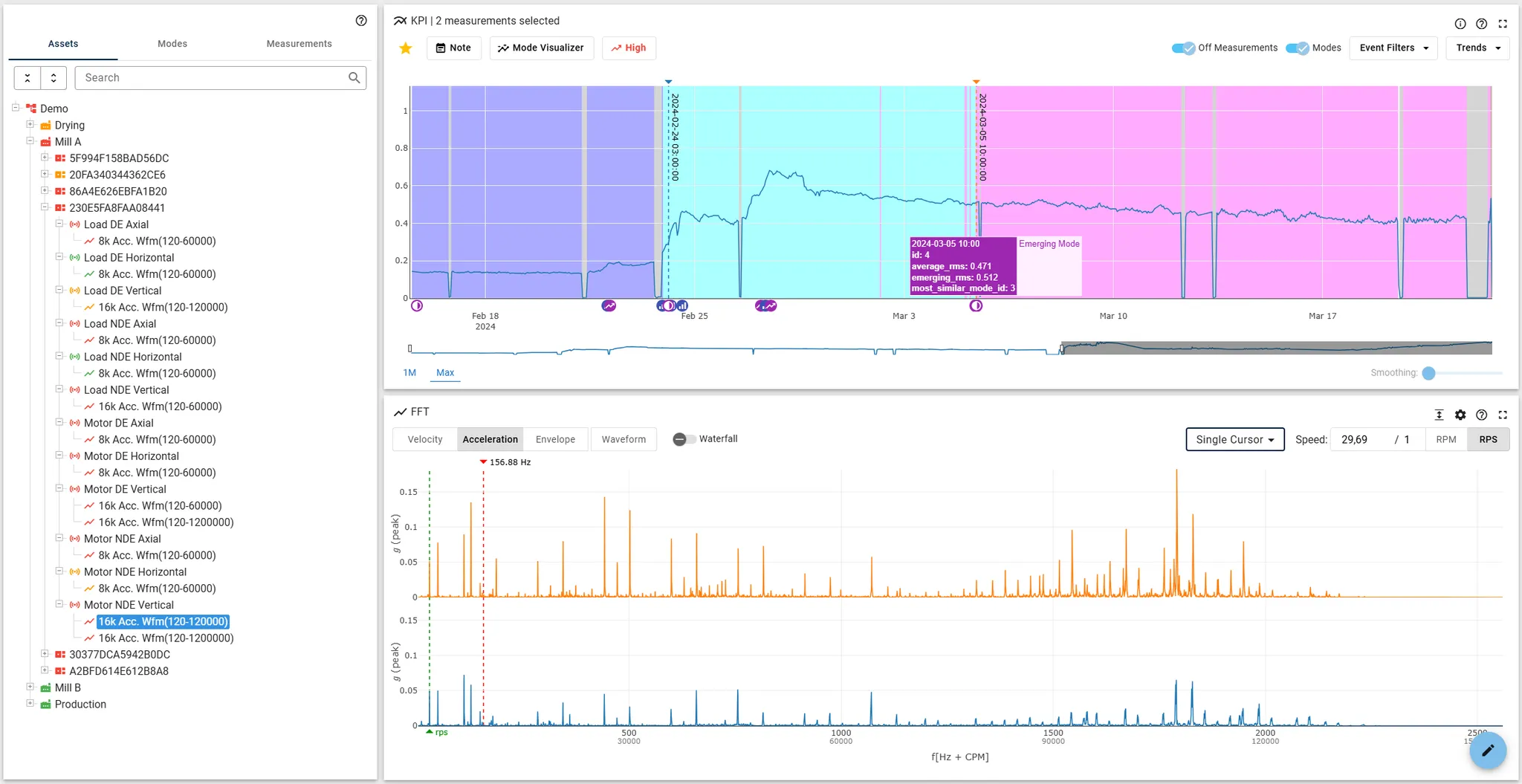Open the FFT panel help icon
The width and height of the screenshot is (1522, 784).
pos(1481,415)
